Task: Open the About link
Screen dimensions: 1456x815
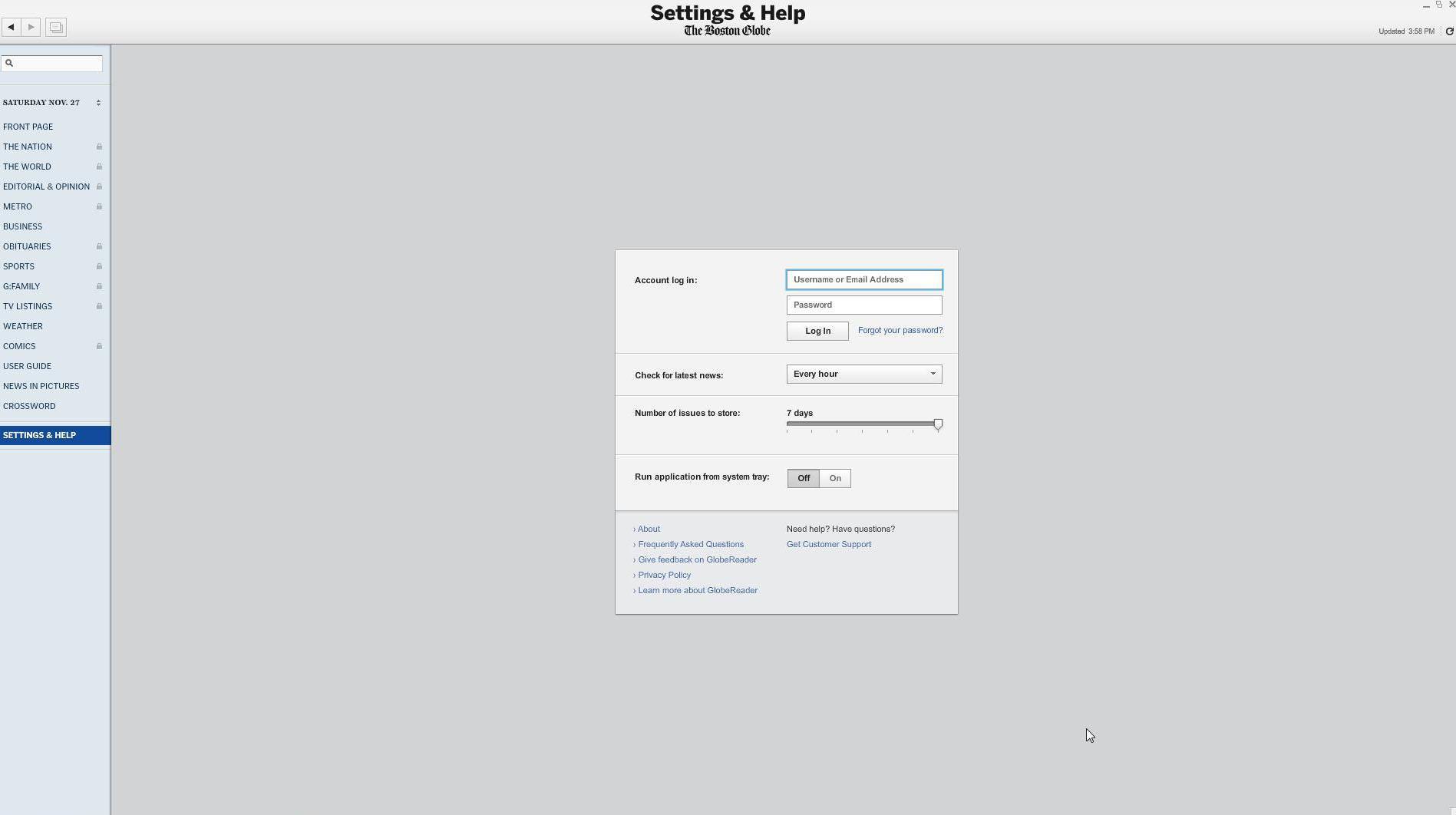Action: coord(649,529)
